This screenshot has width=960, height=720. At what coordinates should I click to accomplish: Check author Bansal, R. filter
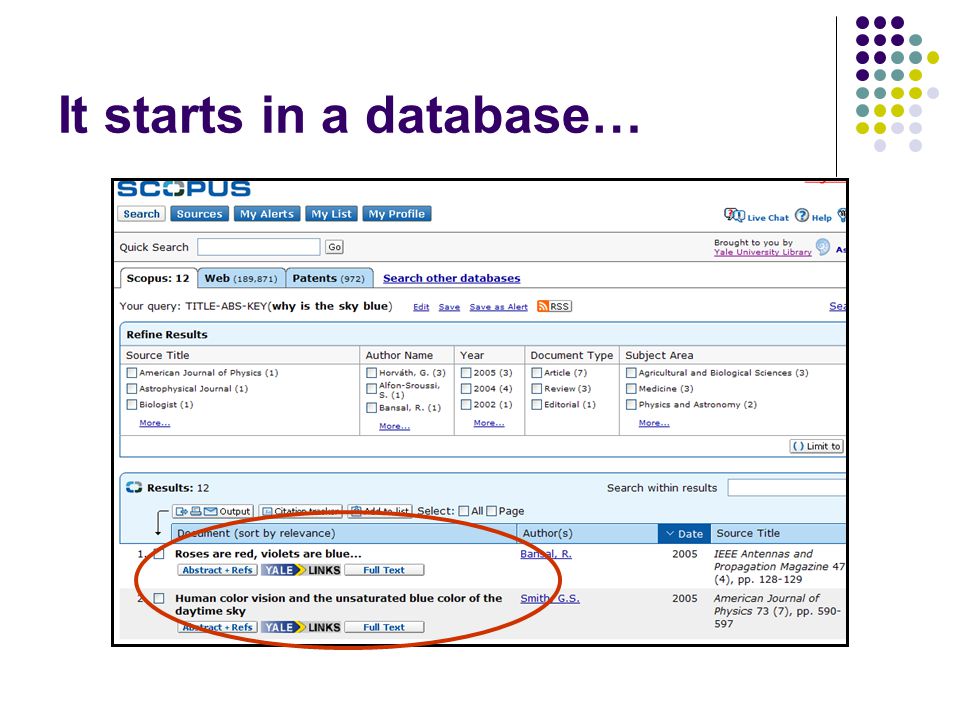click(371, 408)
